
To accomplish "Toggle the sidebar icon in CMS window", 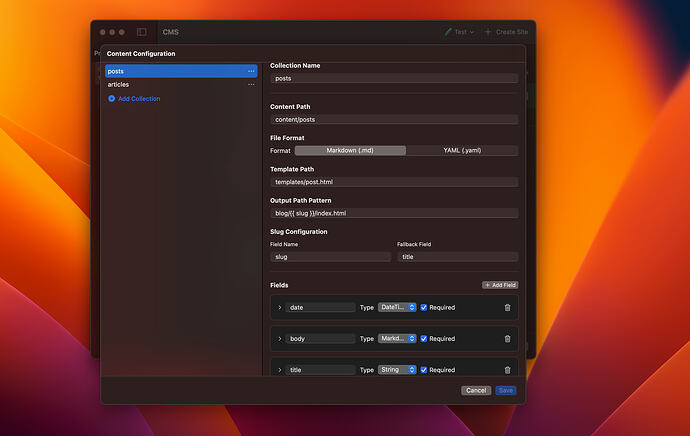I will 141,32.
